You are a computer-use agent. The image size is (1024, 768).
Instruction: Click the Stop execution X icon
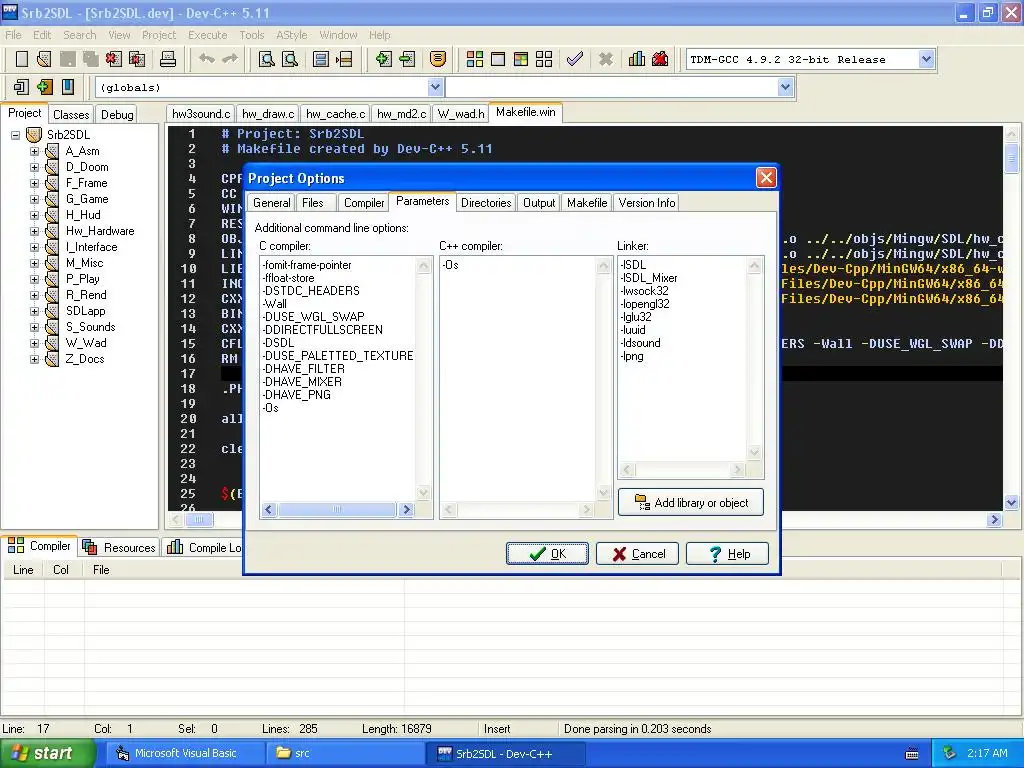pos(606,59)
